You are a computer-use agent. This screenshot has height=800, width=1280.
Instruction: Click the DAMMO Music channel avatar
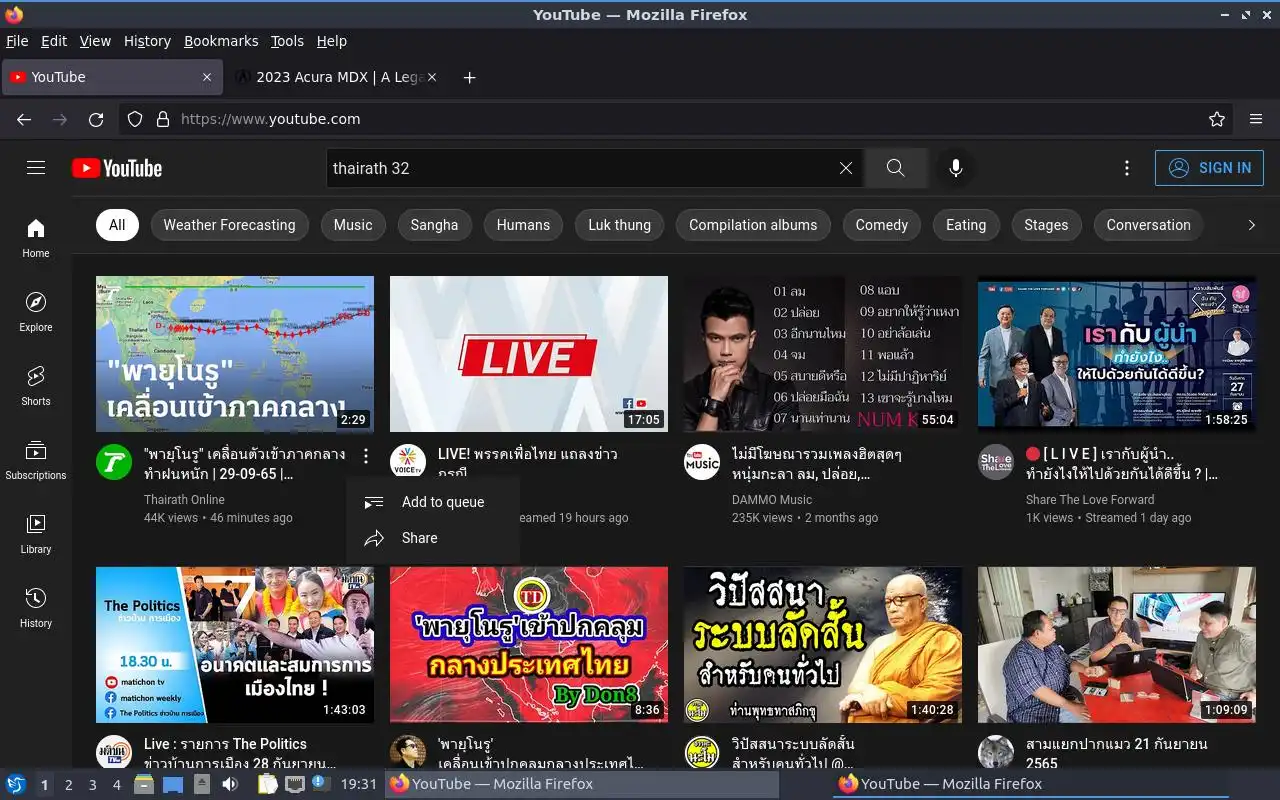coord(702,462)
